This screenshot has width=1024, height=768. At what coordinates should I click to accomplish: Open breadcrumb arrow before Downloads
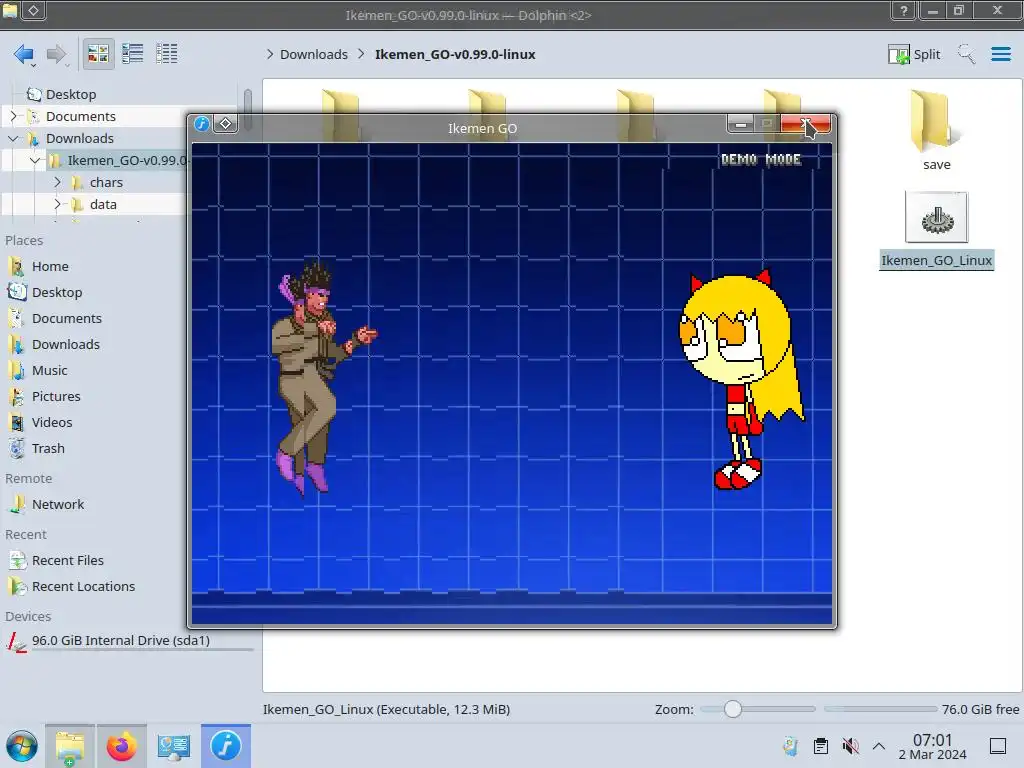pos(270,54)
